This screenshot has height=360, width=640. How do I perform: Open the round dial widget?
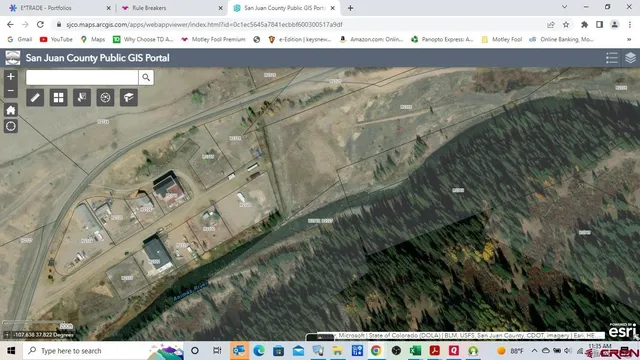click(x=105, y=98)
